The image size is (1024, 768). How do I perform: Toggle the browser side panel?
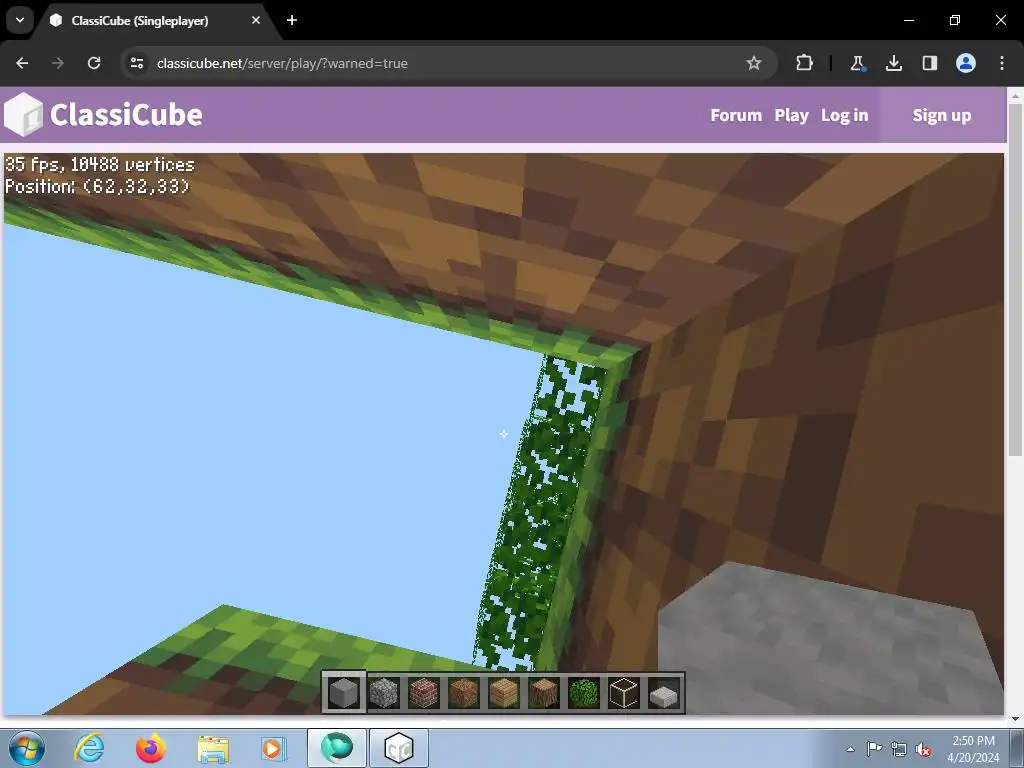929,63
